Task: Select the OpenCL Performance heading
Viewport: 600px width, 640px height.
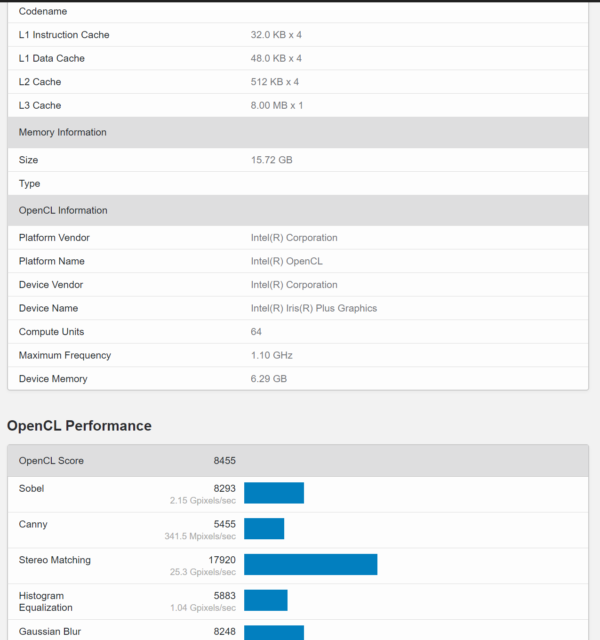Action: pos(79,426)
